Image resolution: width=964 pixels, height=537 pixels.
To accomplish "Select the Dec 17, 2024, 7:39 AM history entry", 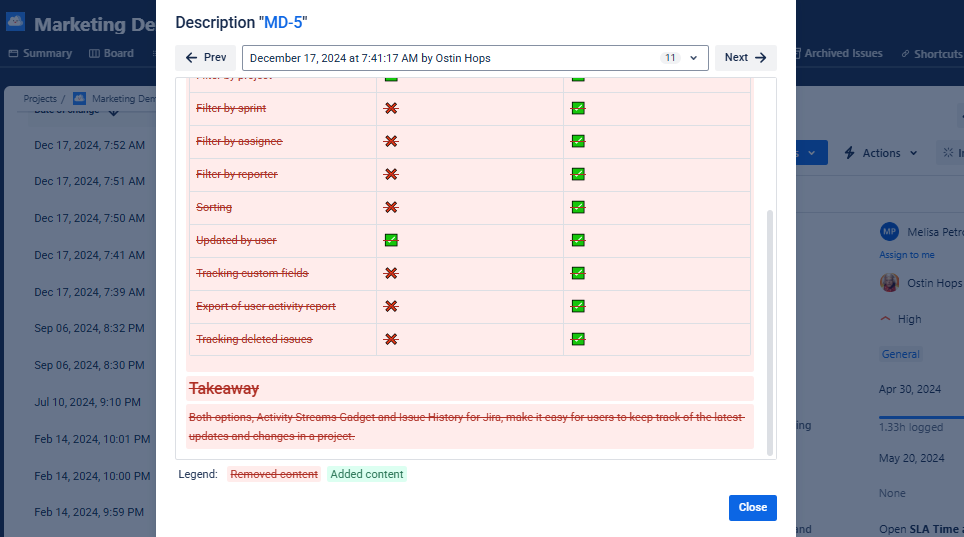I will click(90, 292).
